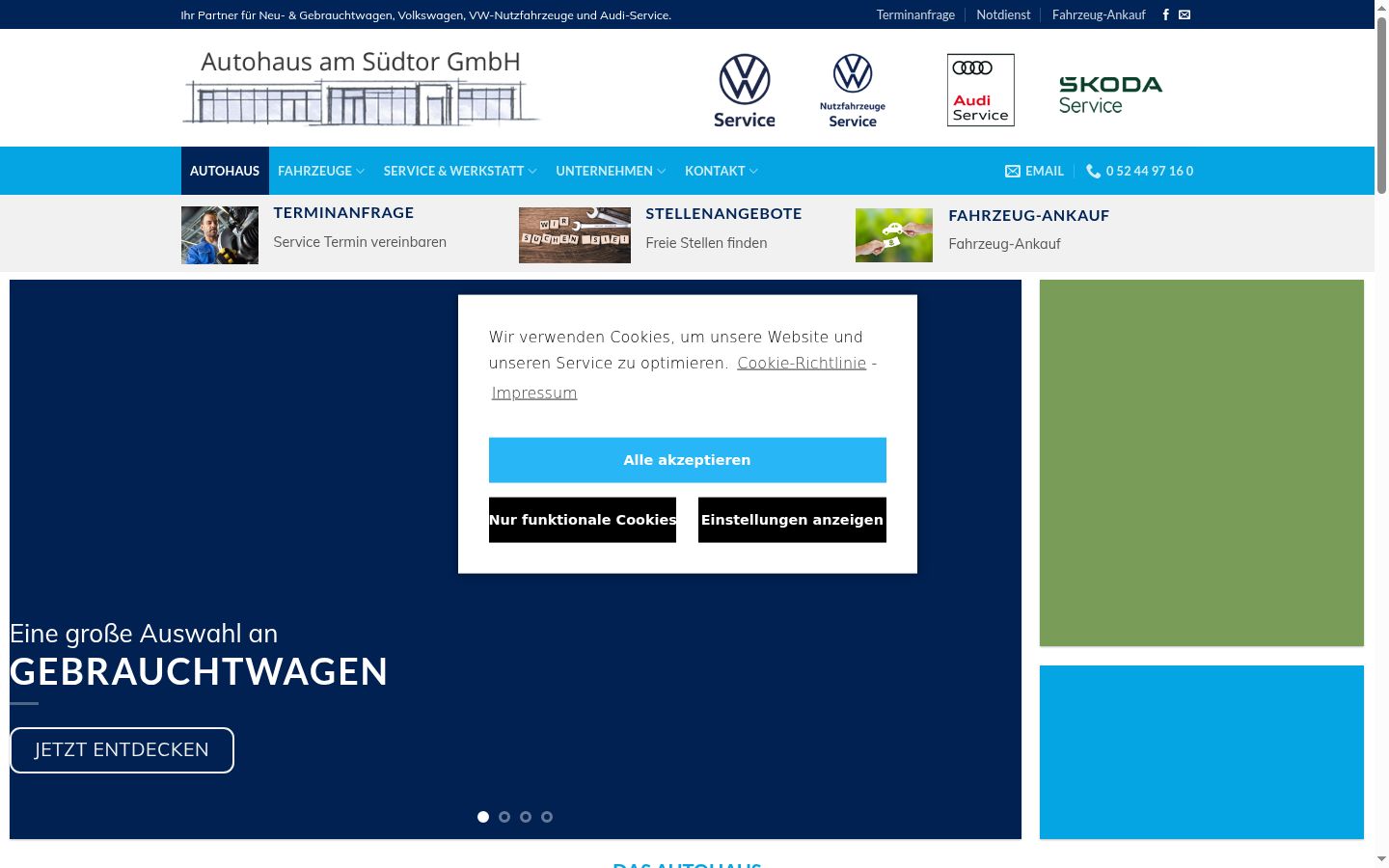Open the Cookie-Richtlinie link
1389x868 pixels.
pos(802,363)
